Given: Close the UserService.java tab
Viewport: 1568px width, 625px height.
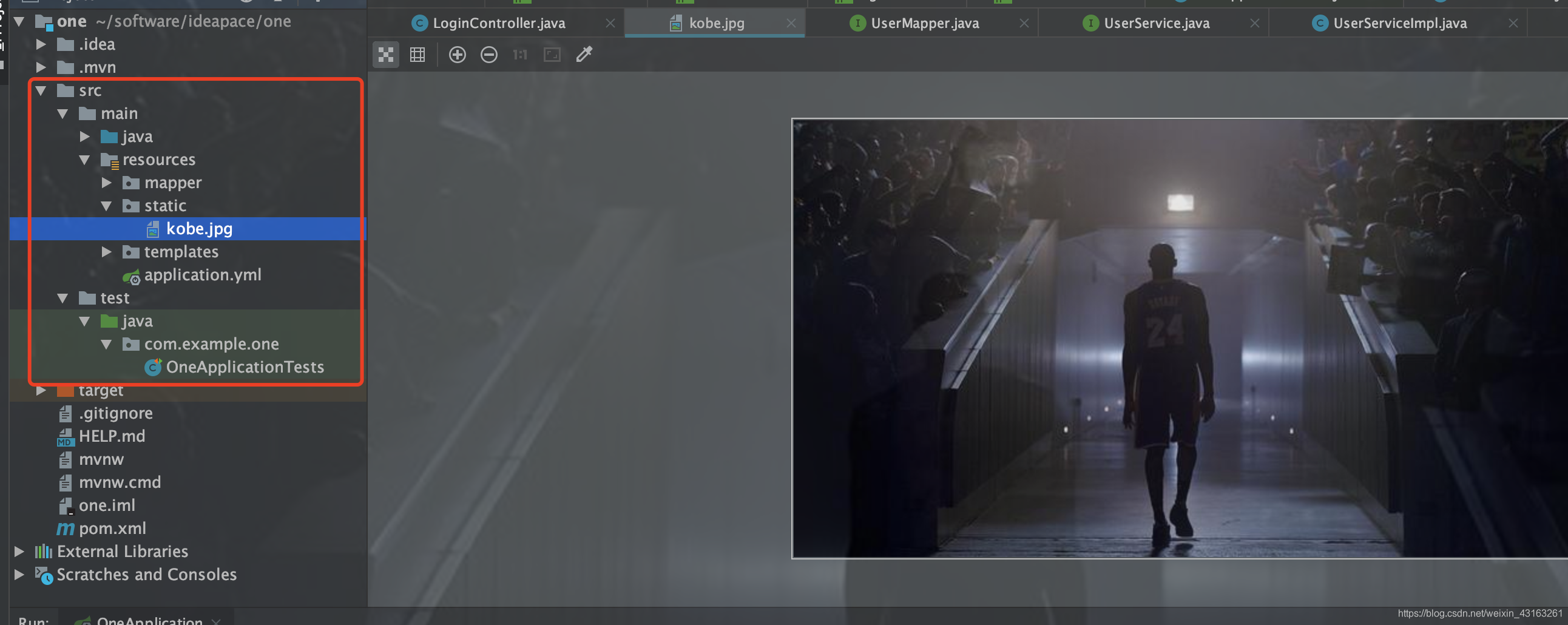Looking at the screenshot, I should tap(1254, 23).
